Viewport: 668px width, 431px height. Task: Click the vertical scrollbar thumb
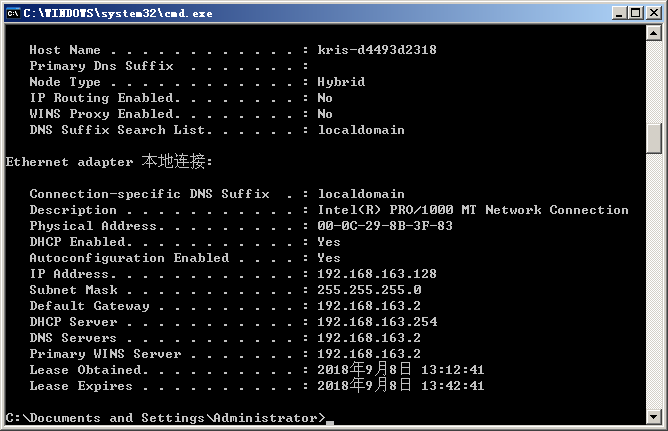coord(654,138)
